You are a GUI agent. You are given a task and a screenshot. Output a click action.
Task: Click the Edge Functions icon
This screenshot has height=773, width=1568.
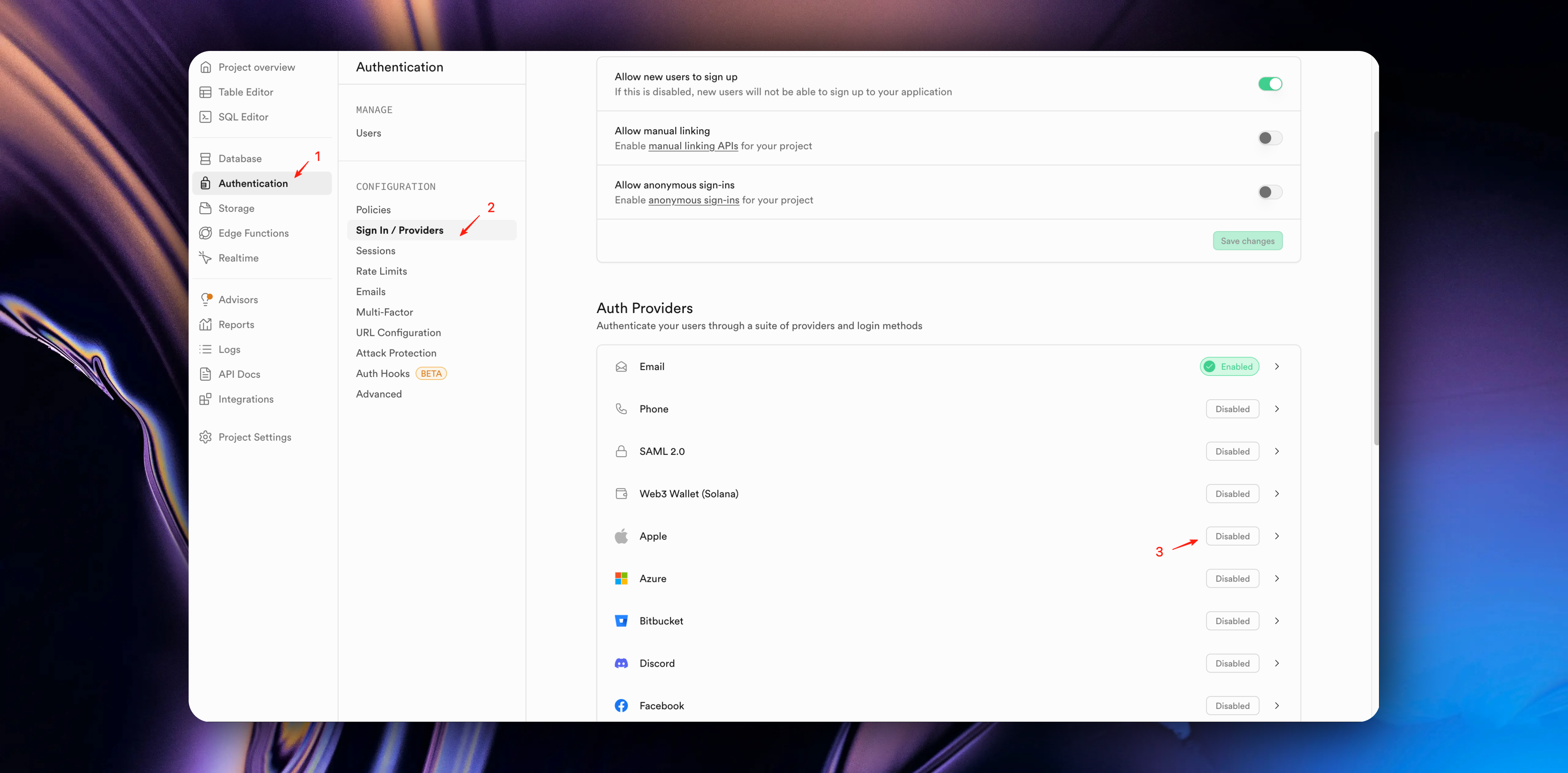[205, 234]
